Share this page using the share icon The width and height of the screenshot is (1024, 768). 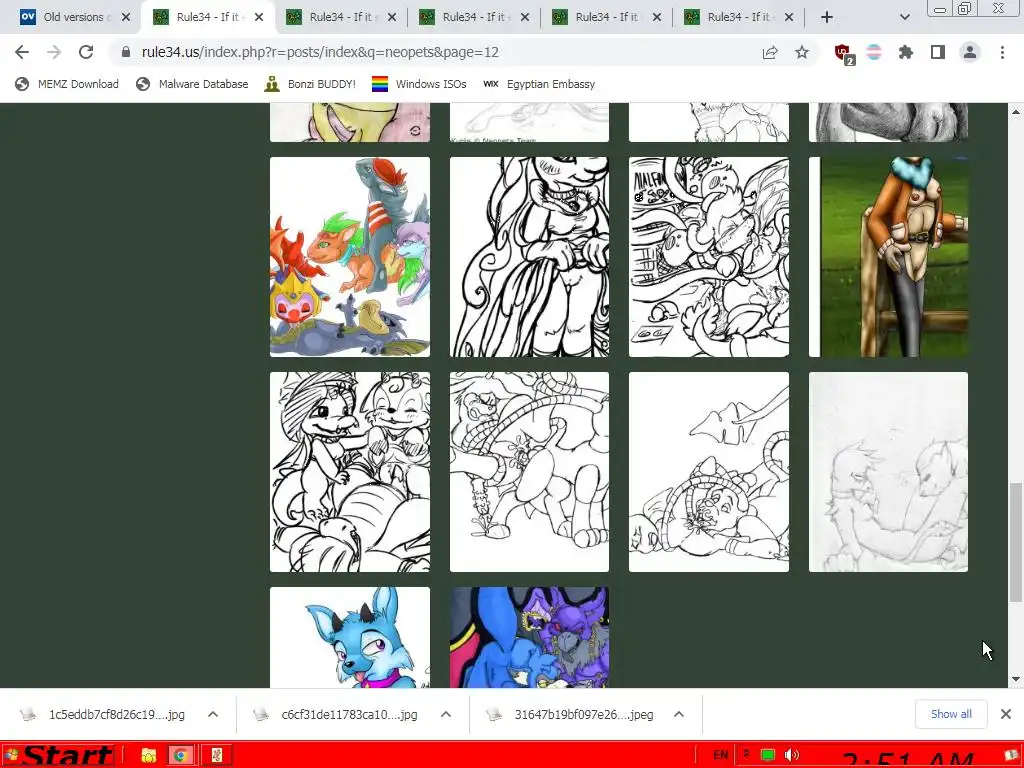tap(770, 52)
